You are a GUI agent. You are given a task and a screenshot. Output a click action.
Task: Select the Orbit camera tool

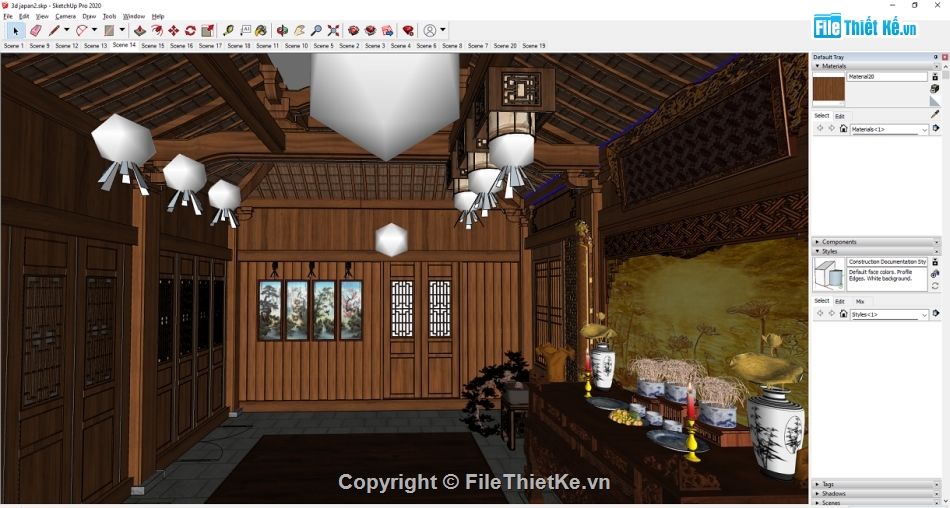[282, 30]
